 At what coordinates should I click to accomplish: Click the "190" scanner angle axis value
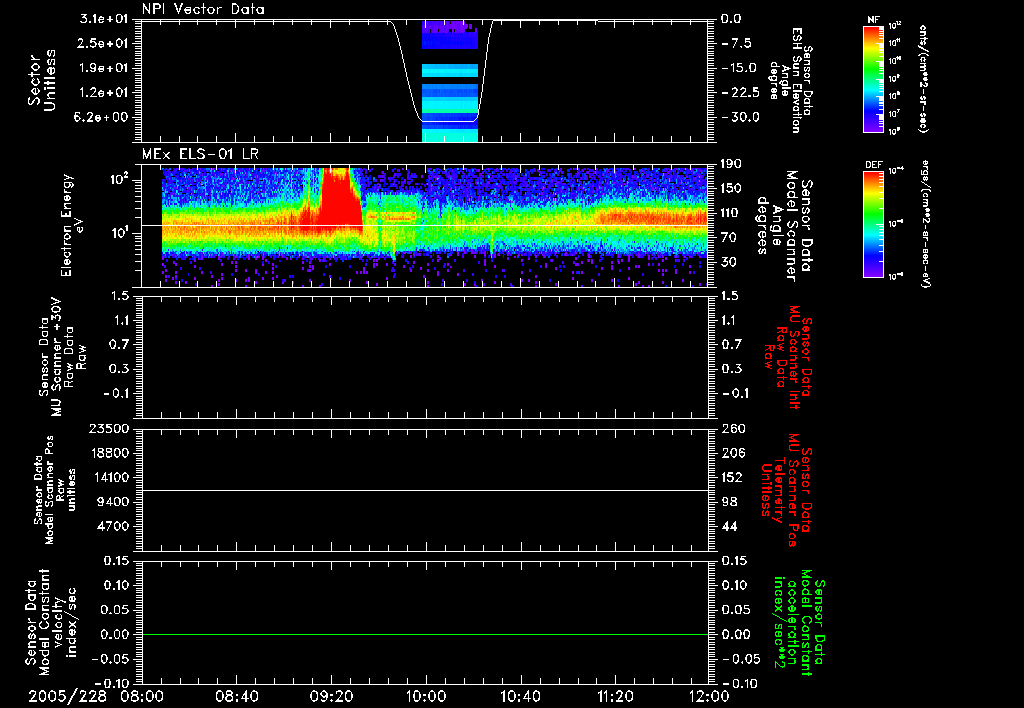tap(731, 164)
